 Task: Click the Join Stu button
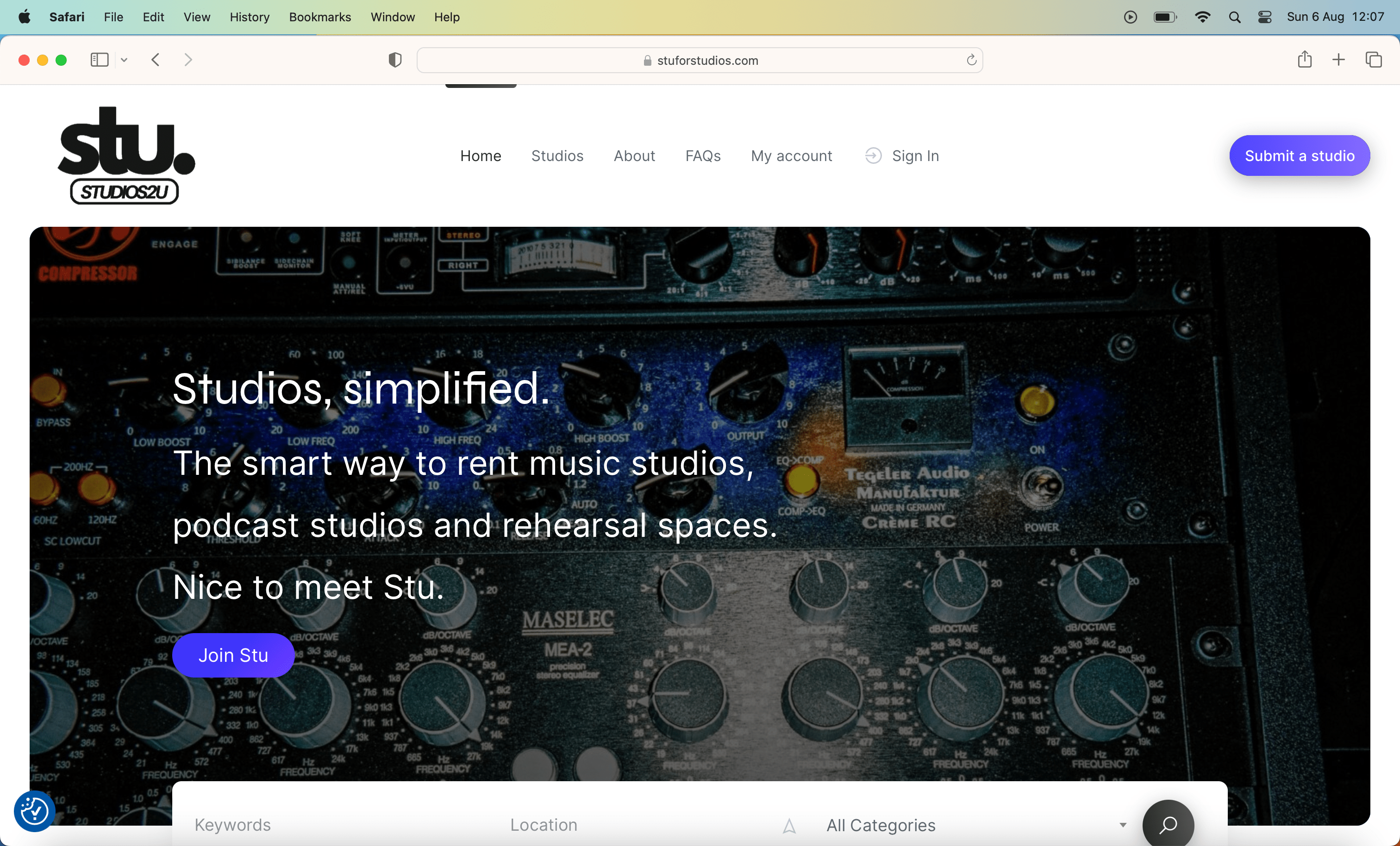(233, 655)
